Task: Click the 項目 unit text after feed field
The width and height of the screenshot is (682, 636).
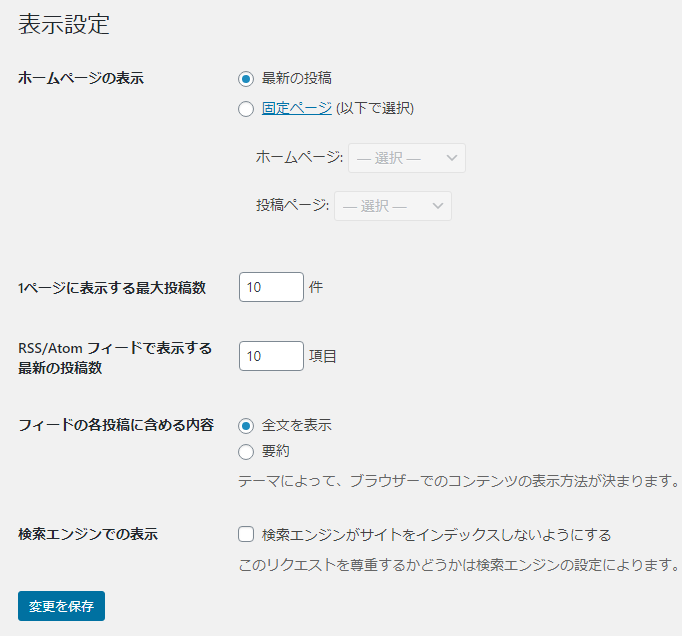Action: (323, 356)
